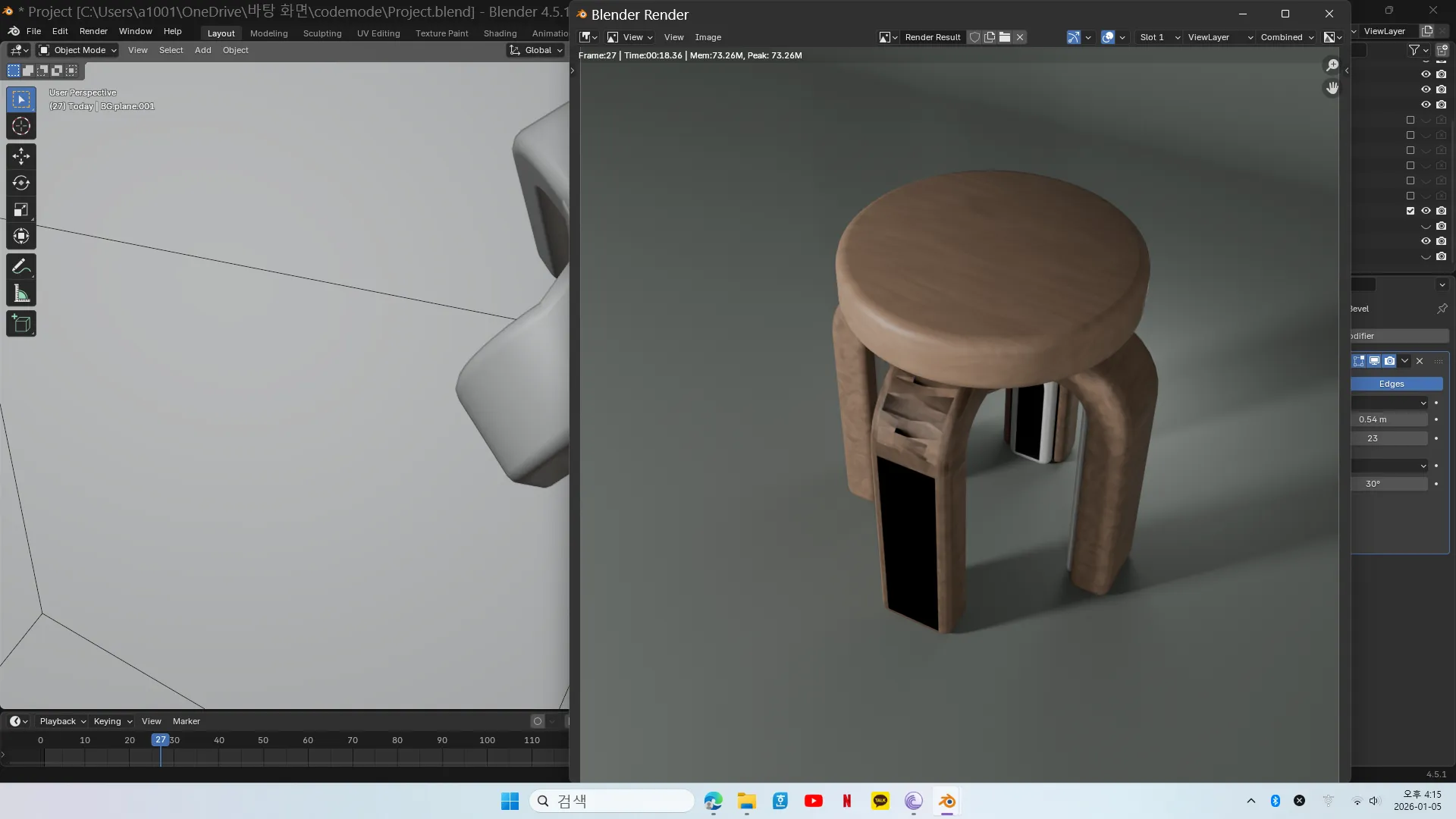Viewport: 1456px width, 819px height.
Task: Choose the Annotate pencil tool
Action: [21, 266]
